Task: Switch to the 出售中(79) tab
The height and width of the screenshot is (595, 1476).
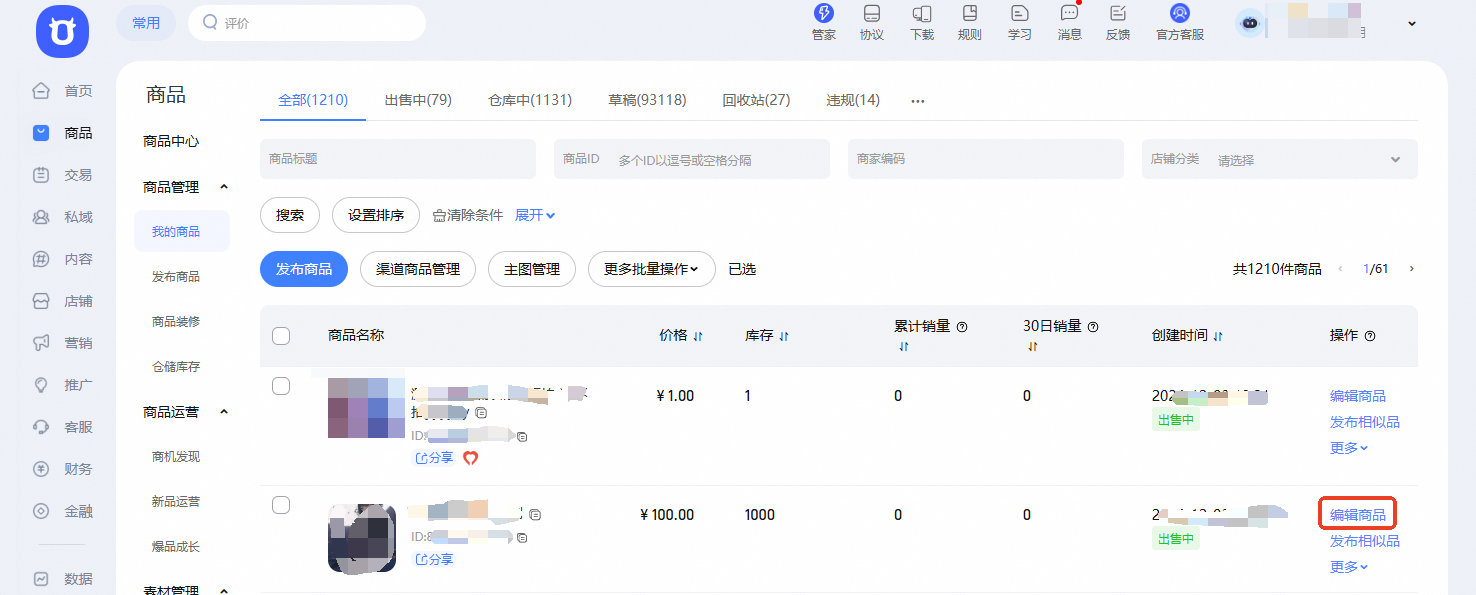Action: tap(418, 100)
